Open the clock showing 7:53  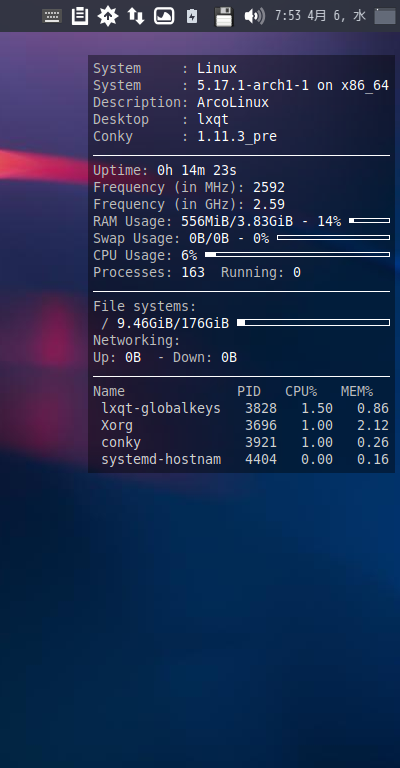pos(320,16)
